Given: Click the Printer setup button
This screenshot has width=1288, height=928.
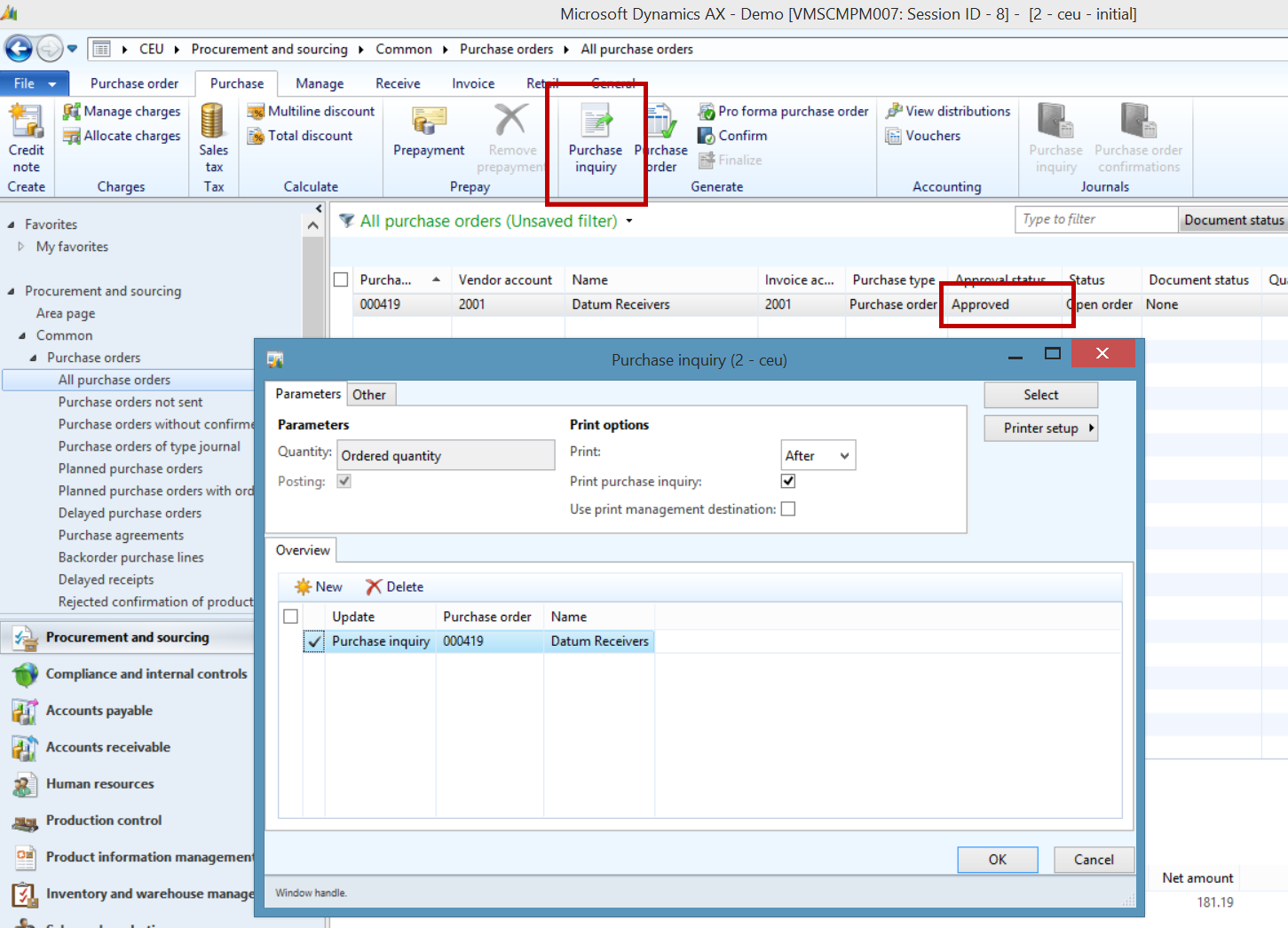Looking at the screenshot, I should [x=1040, y=428].
